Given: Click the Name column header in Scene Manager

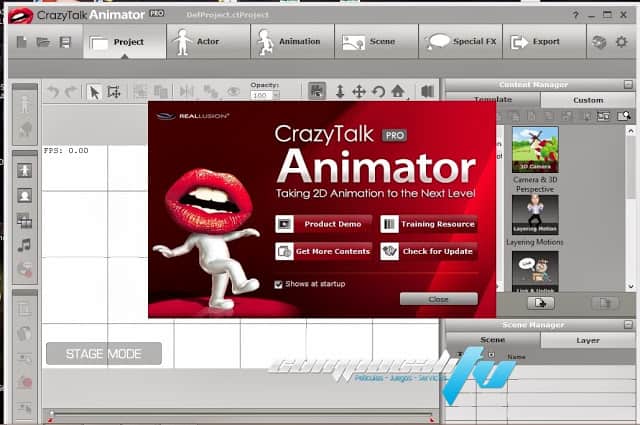Looking at the screenshot, I should click(516, 357).
